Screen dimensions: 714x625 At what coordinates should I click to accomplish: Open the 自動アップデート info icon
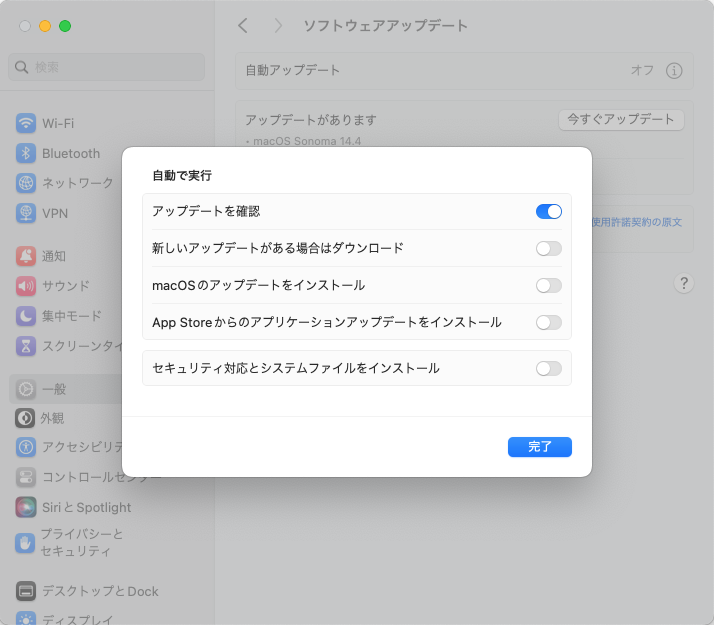674,71
